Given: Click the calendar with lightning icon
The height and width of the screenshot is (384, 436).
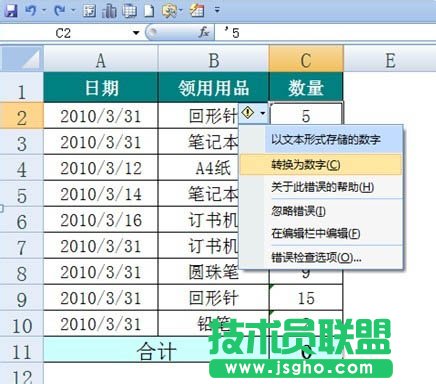Looking at the screenshot, I should (197, 11).
